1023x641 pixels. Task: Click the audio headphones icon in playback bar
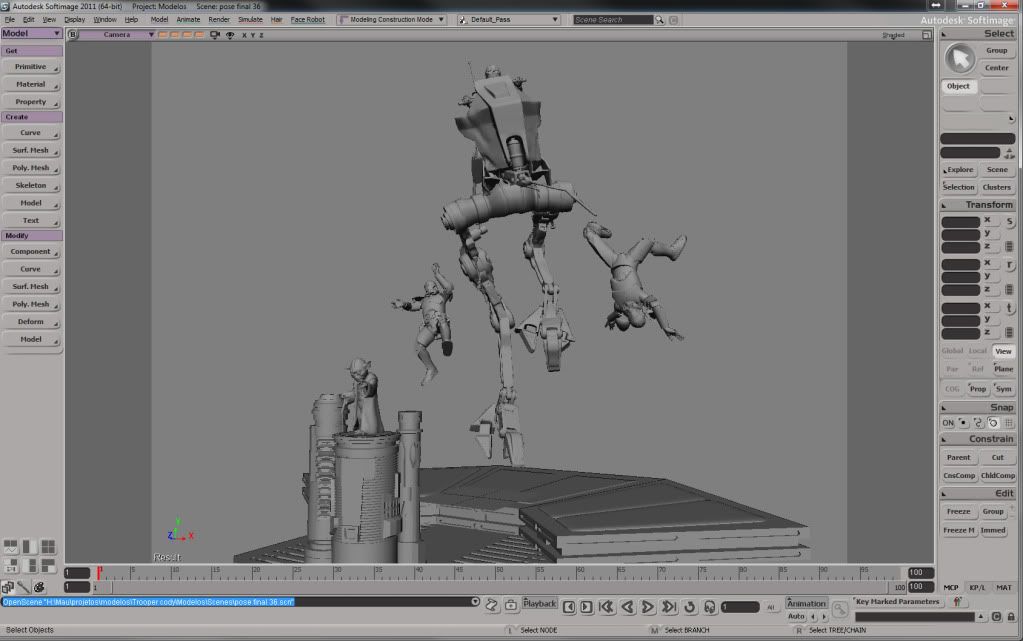click(x=709, y=606)
